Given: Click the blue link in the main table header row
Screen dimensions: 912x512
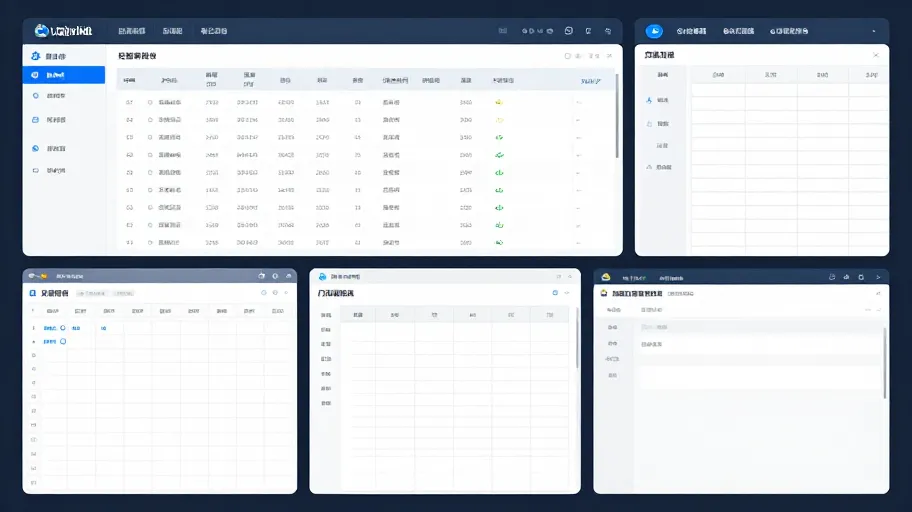Looking at the screenshot, I should click(x=590, y=81).
